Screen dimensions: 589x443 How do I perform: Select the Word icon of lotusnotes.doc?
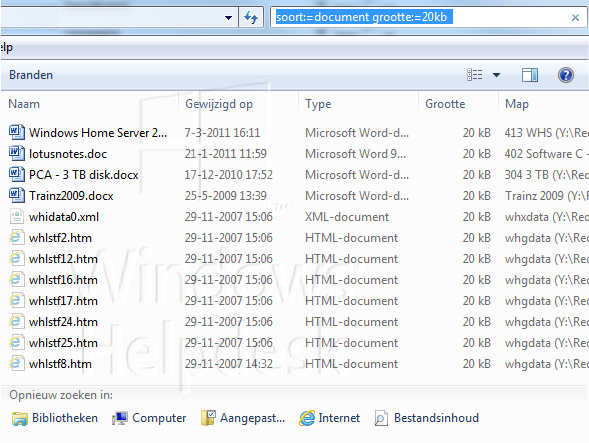[17, 153]
